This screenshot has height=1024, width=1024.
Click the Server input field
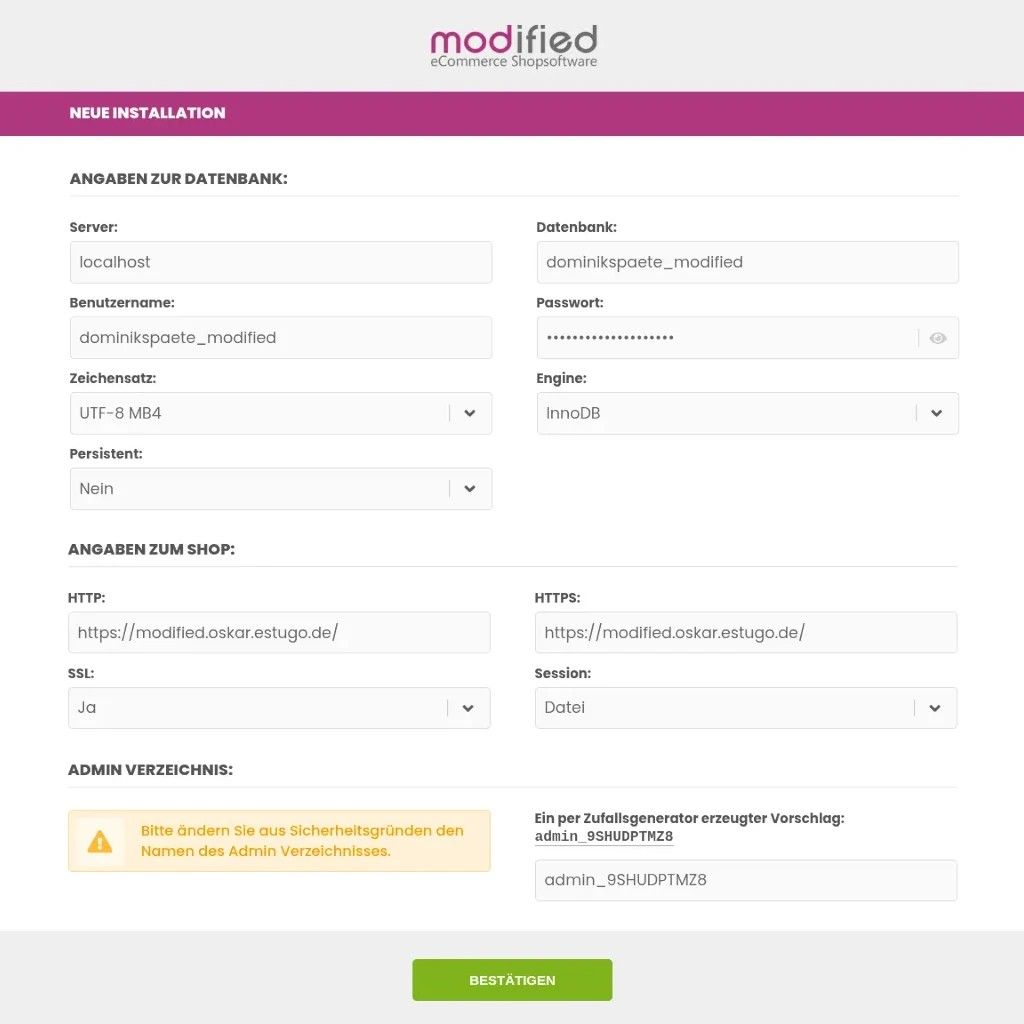[280, 262]
